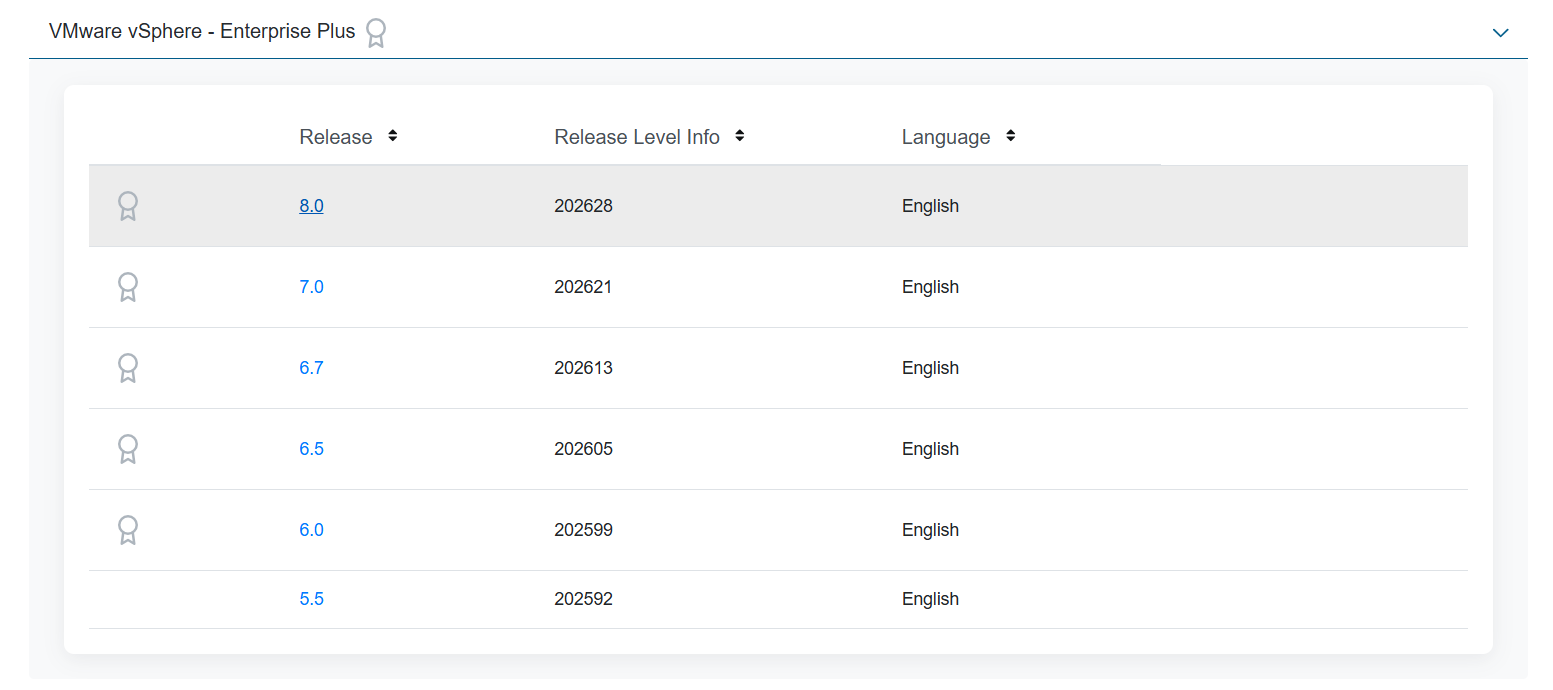Sort the table using the Release sort arrows
The height and width of the screenshot is (690, 1553).
[x=392, y=135]
